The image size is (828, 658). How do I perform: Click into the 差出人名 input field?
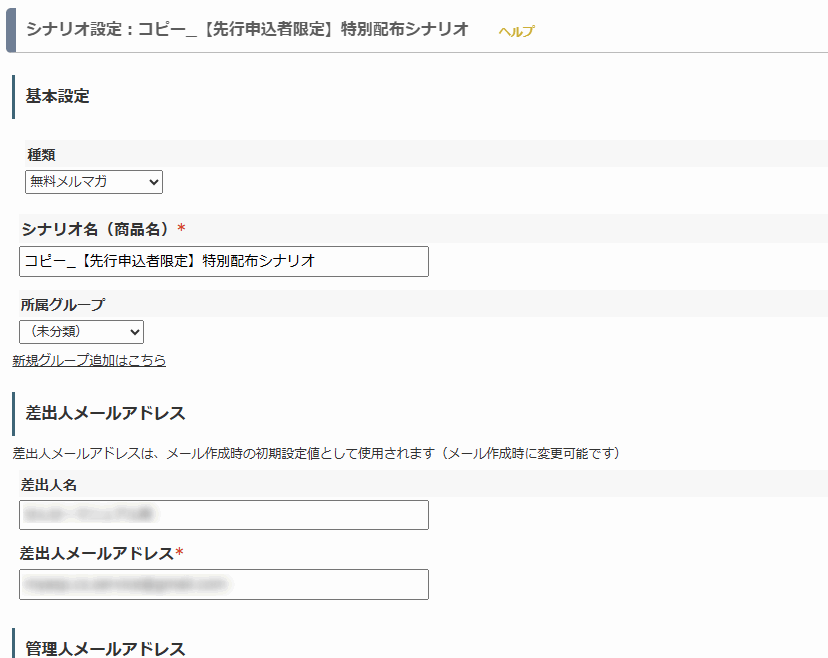(224, 515)
